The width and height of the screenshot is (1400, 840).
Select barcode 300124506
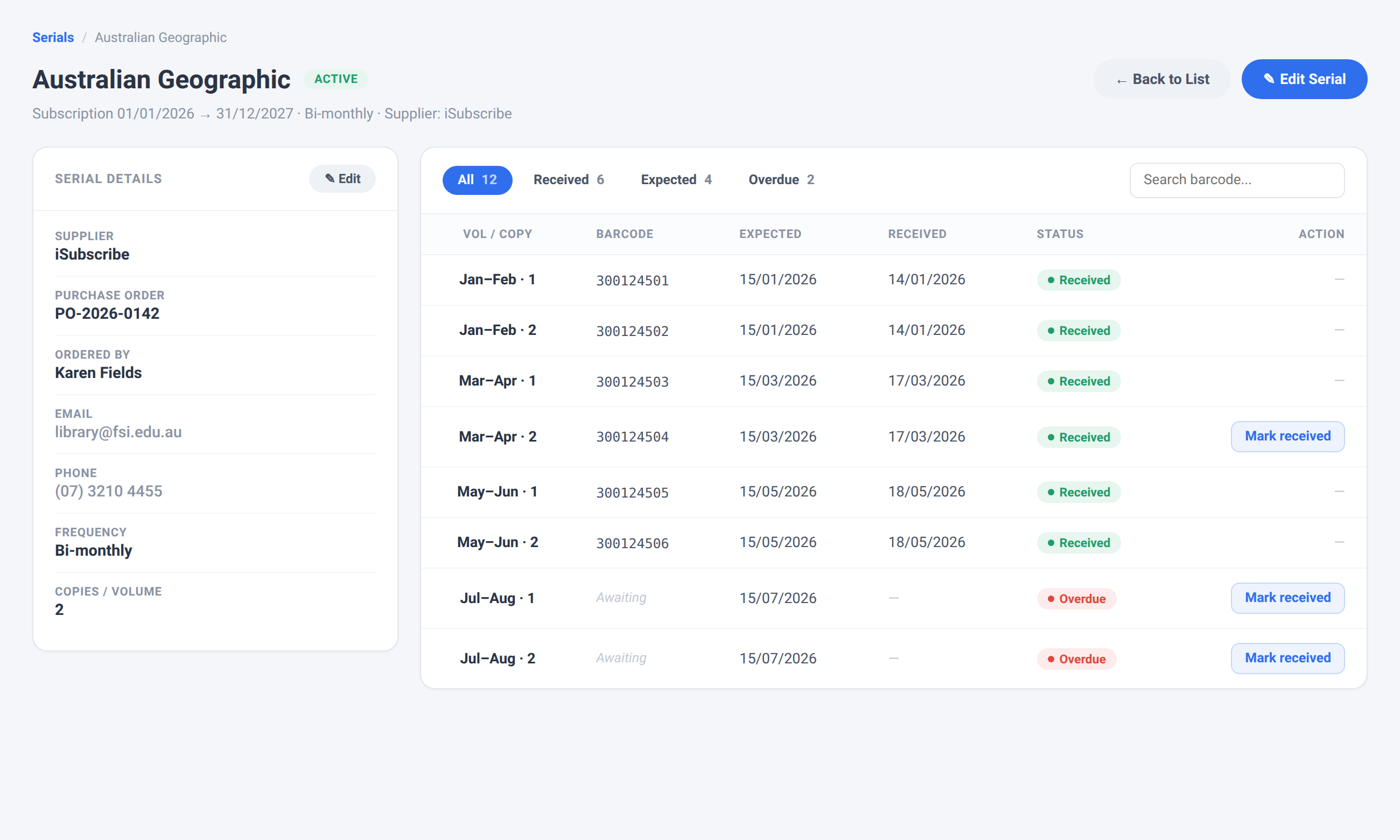pos(632,543)
